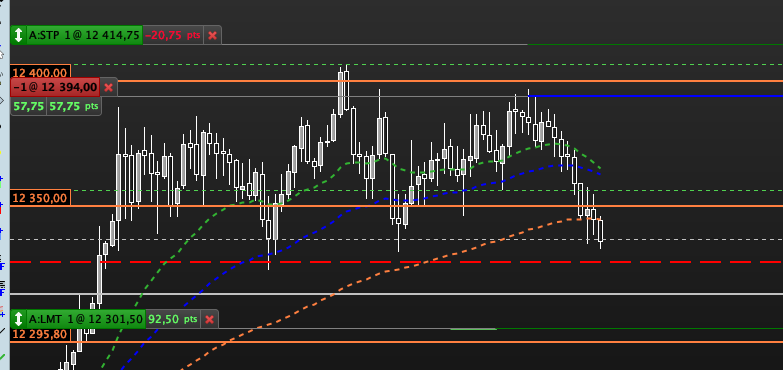Click the up-down arrow handle on A:LMT order
Image resolution: width=783 pixels, height=370 pixels.
point(18,319)
